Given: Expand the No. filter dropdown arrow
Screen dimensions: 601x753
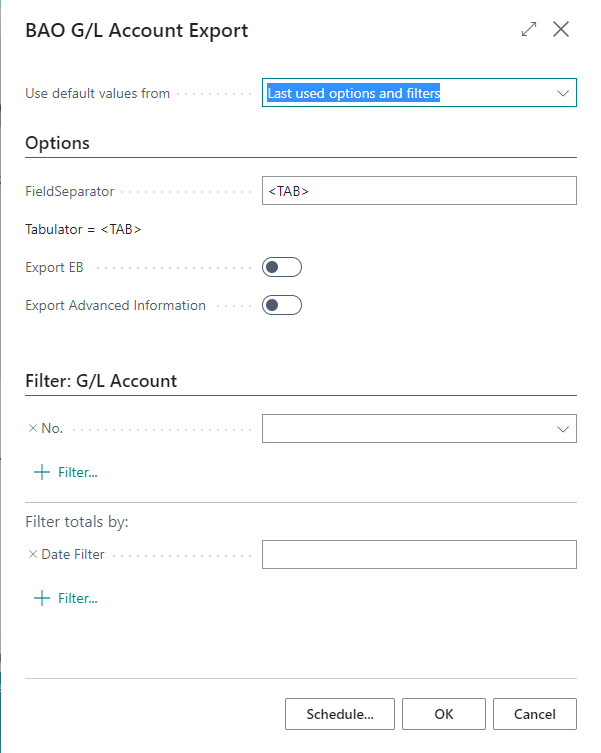Looking at the screenshot, I should click(563, 429).
